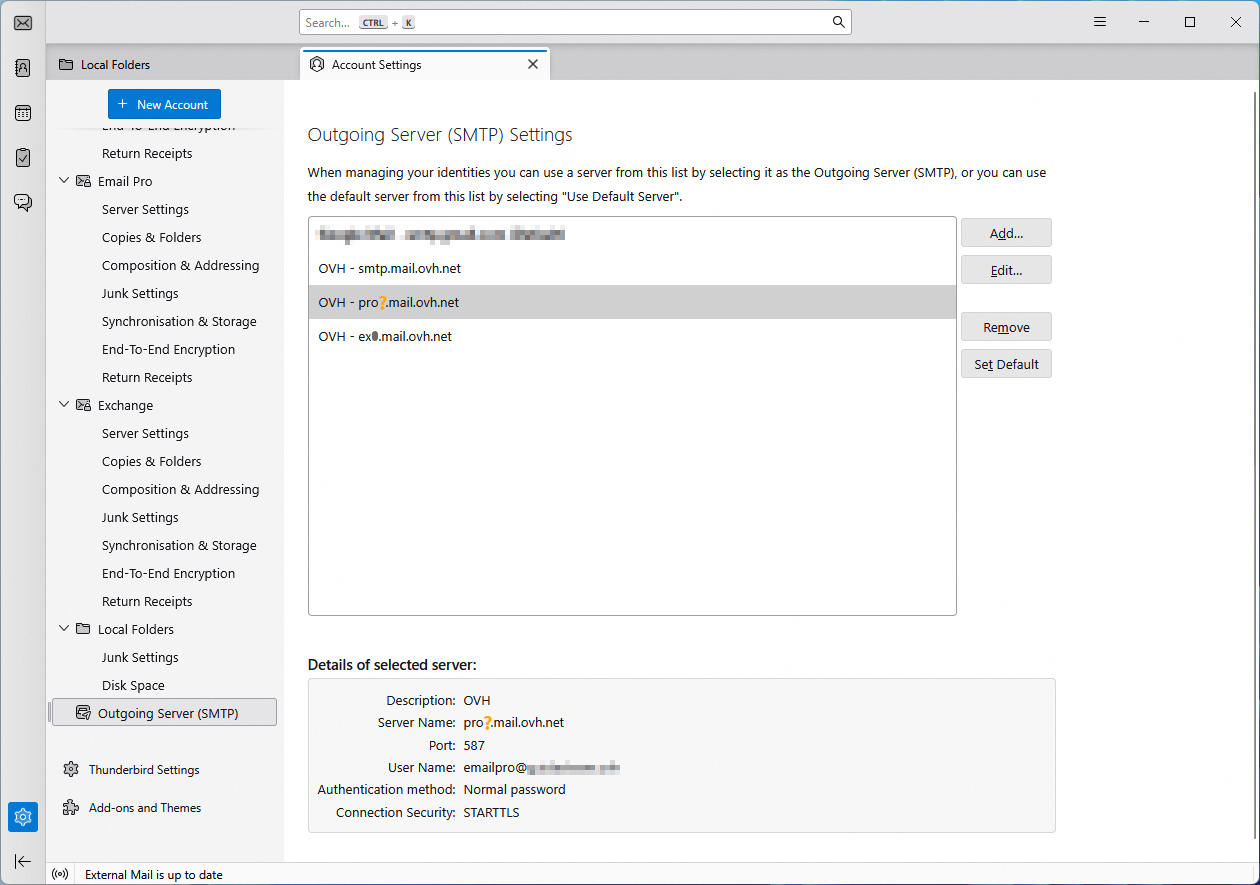Click the Settings gear icon in spaces bar
This screenshot has width=1260, height=885.
coord(23,817)
